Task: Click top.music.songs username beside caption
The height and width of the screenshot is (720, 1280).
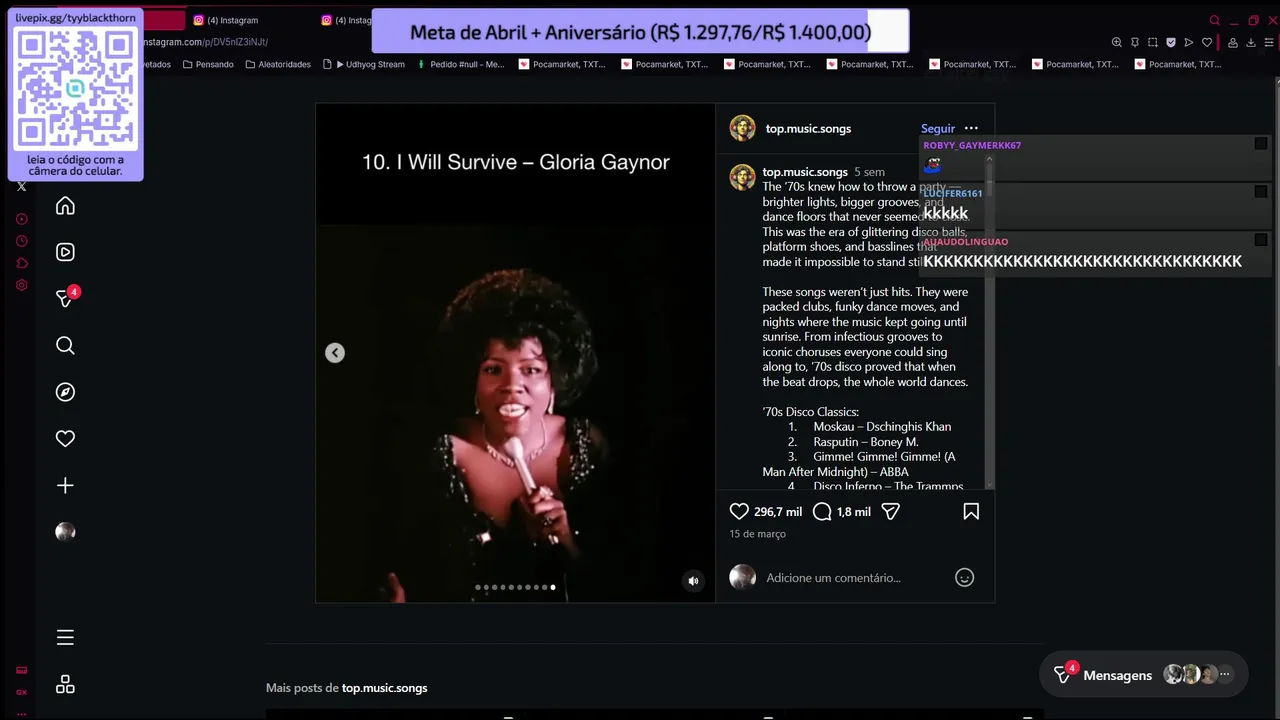Action: [805, 172]
